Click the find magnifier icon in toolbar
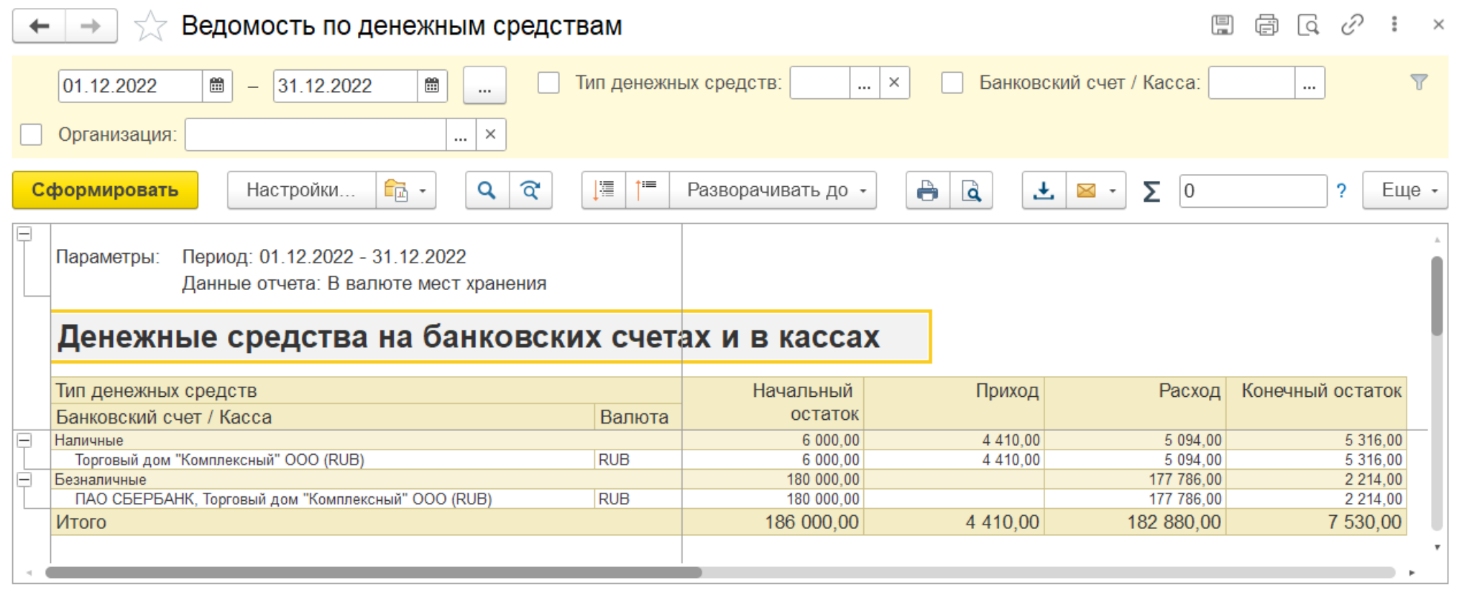The image size is (1472, 596). click(x=487, y=190)
